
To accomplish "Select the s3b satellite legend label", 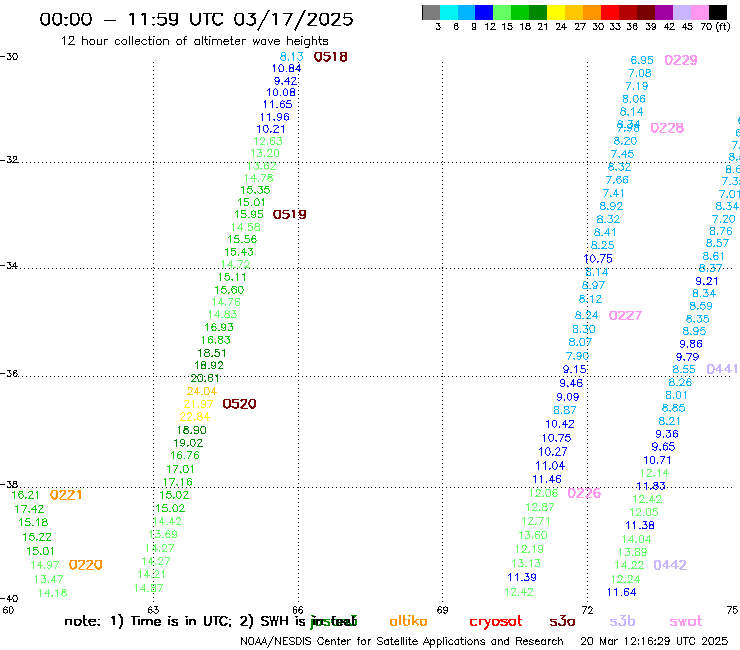I will click(622, 621).
